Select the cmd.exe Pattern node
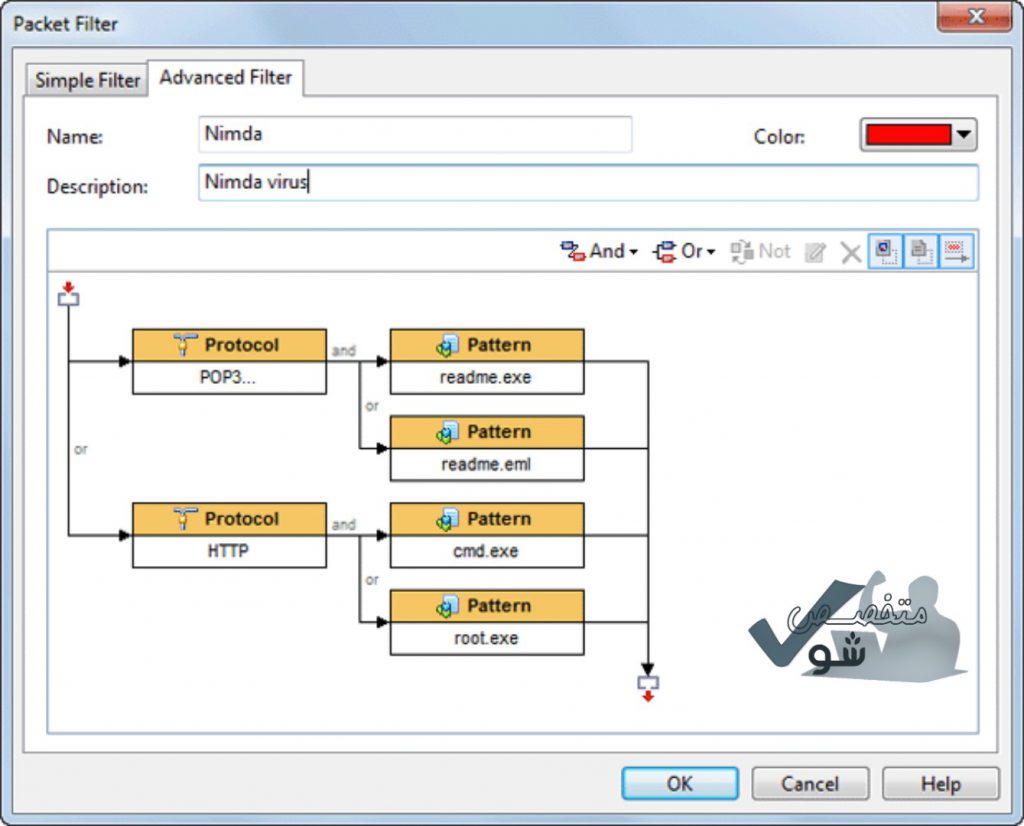1024x826 pixels. click(486, 535)
